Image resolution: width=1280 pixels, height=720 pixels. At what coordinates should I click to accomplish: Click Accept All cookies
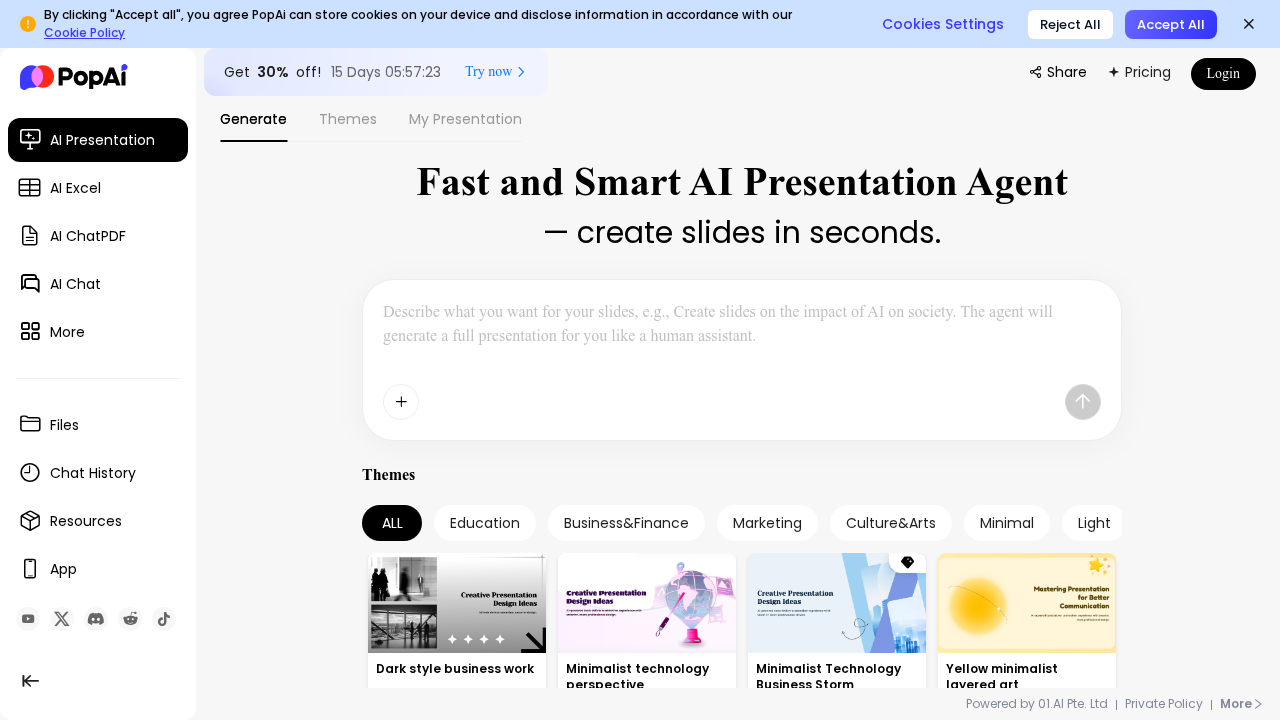(1171, 24)
